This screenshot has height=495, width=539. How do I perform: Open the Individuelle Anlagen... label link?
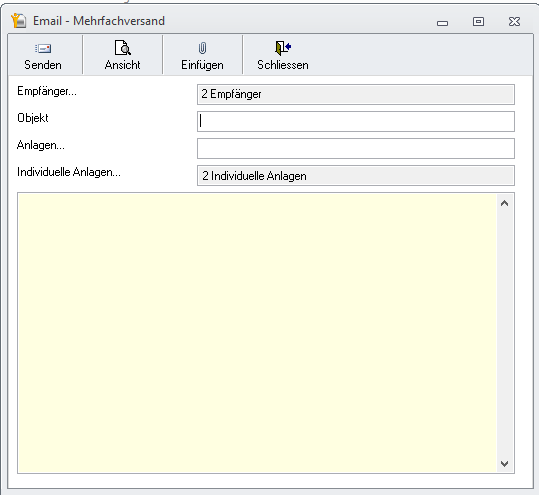(69, 172)
